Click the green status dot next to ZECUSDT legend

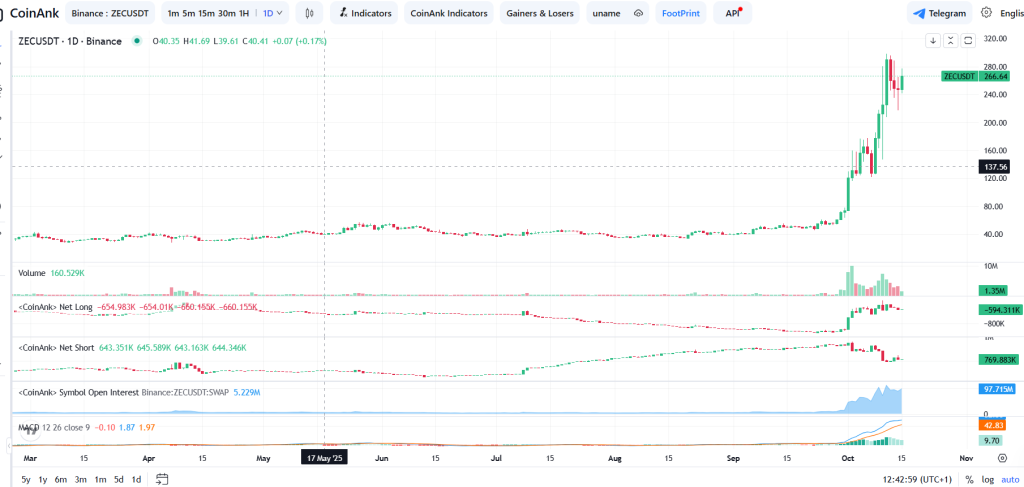click(x=136, y=40)
